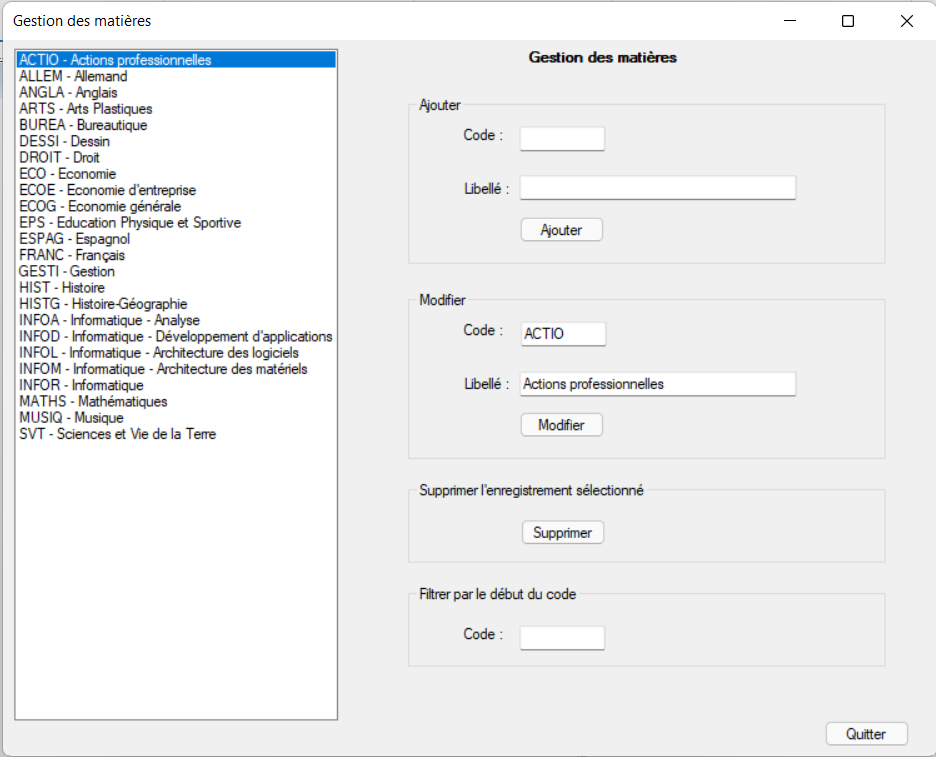
Task: Click the Code field containing ACTIO
Action: coord(562,334)
